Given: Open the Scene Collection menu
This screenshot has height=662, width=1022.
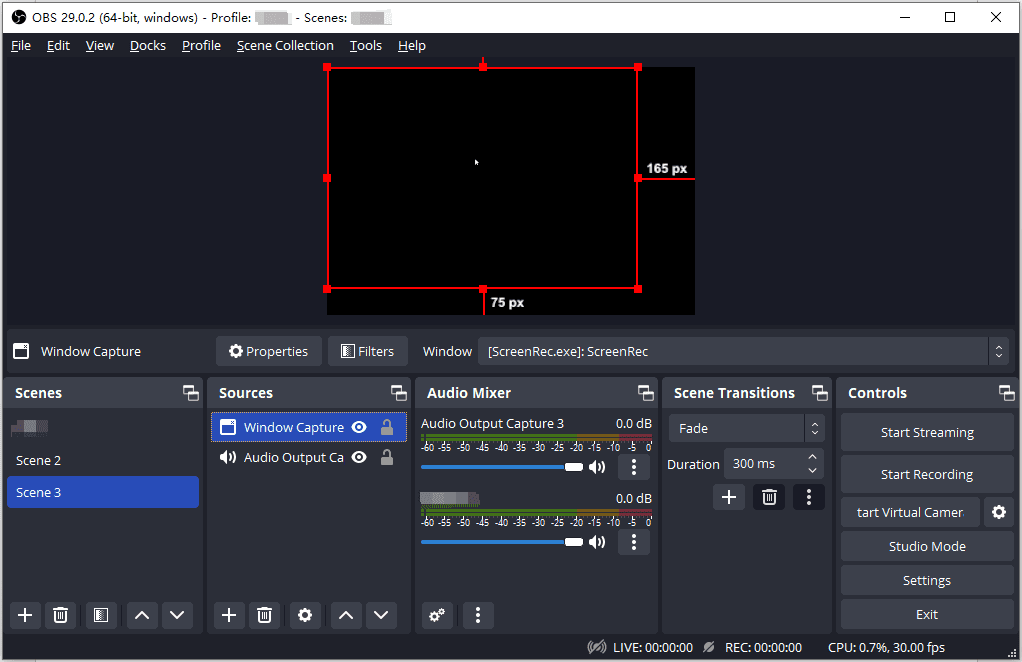Looking at the screenshot, I should (x=285, y=46).
